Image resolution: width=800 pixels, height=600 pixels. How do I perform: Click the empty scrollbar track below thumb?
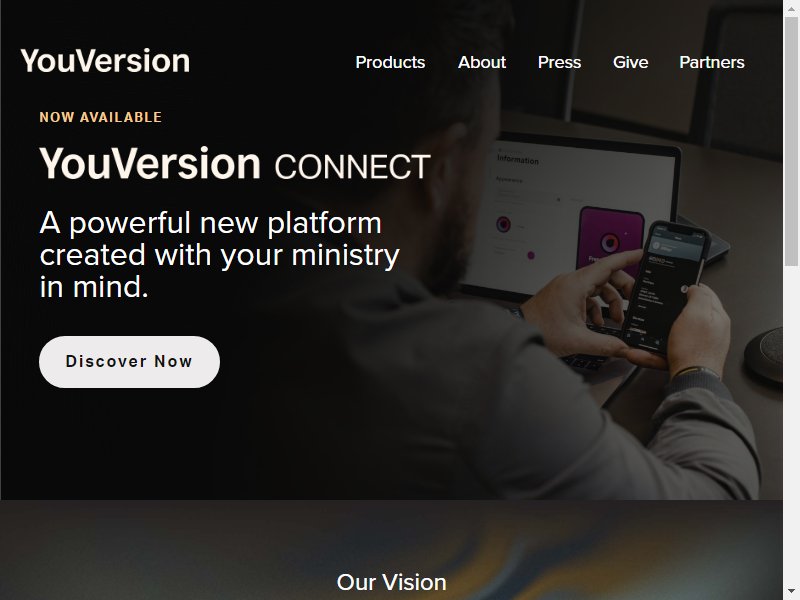[791, 425]
